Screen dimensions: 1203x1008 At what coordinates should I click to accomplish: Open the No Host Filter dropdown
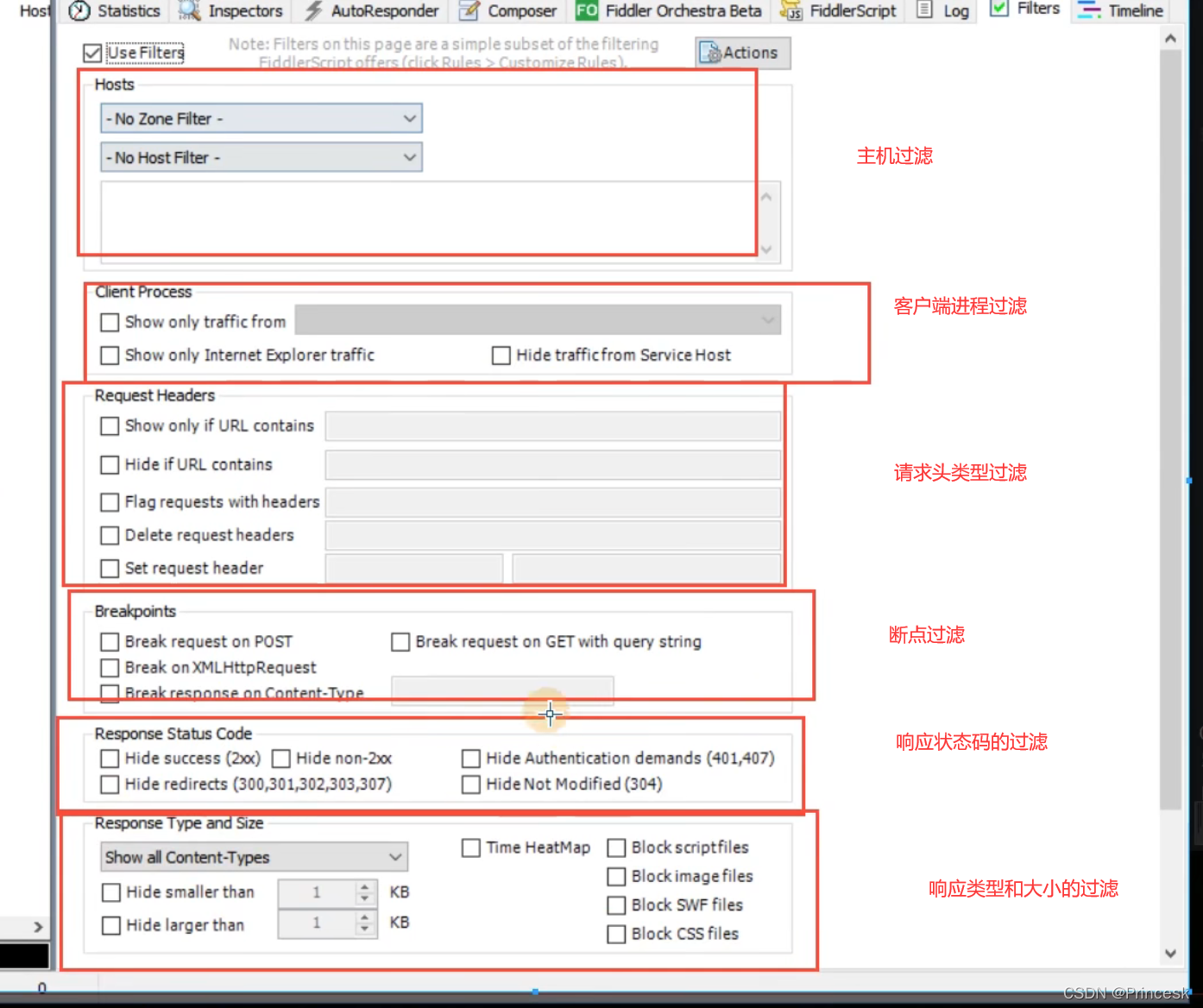[261, 157]
